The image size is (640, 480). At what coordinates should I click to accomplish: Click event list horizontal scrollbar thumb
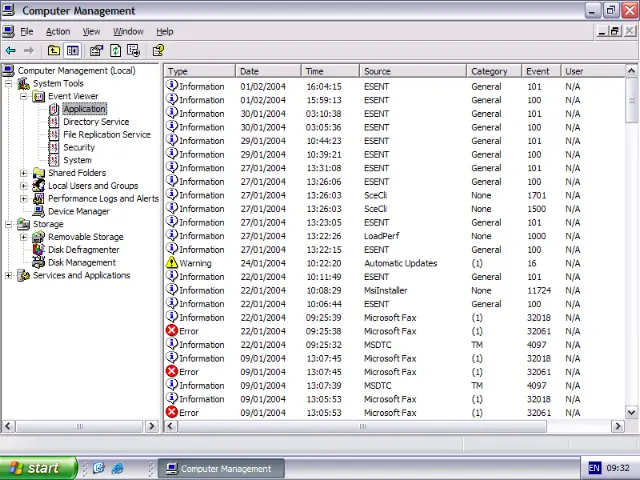coord(362,427)
